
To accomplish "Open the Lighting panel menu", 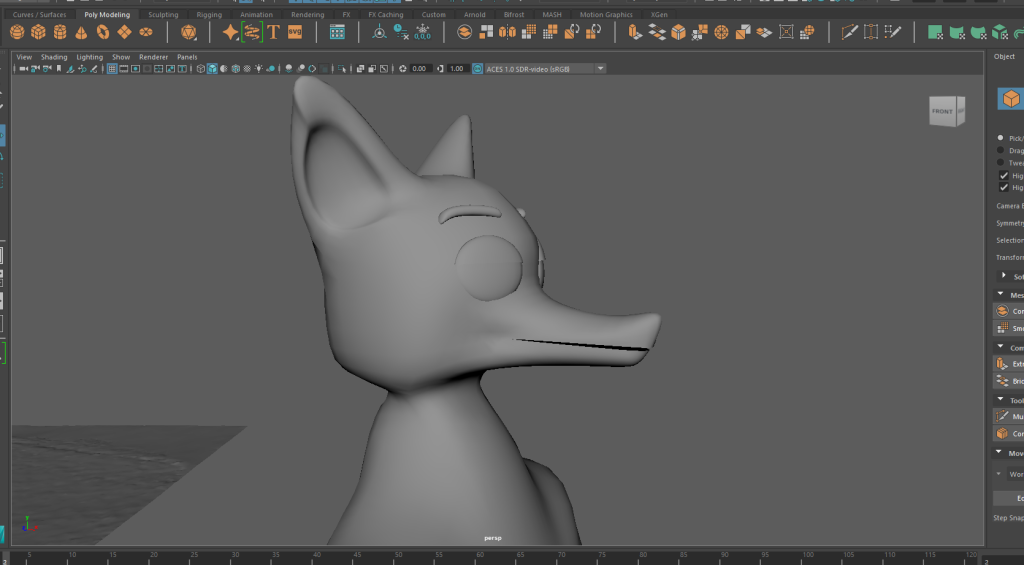I will pyautogui.click(x=89, y=57).
